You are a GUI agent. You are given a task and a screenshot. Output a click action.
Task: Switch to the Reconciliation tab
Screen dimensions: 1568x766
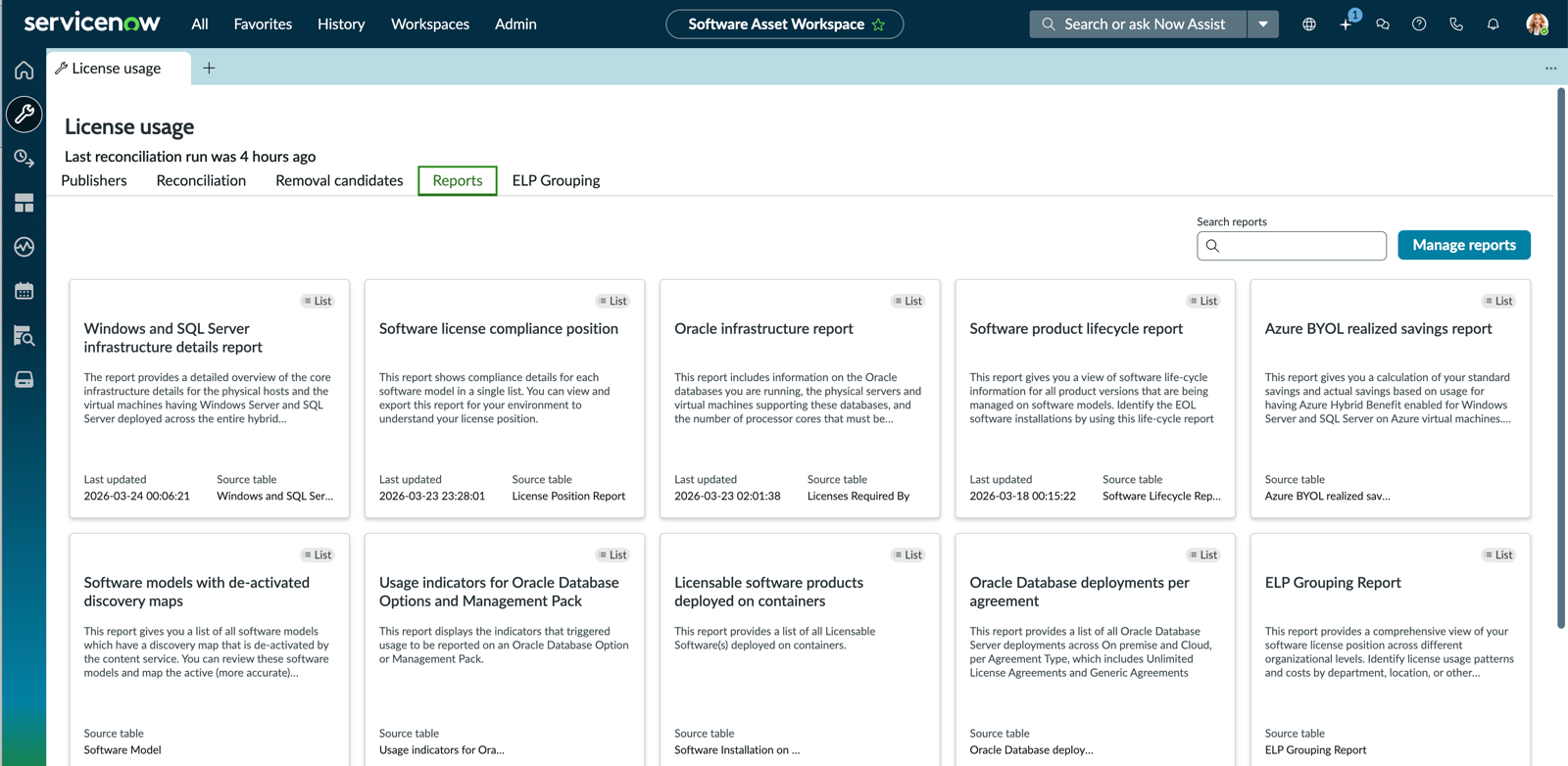point(201,180)
